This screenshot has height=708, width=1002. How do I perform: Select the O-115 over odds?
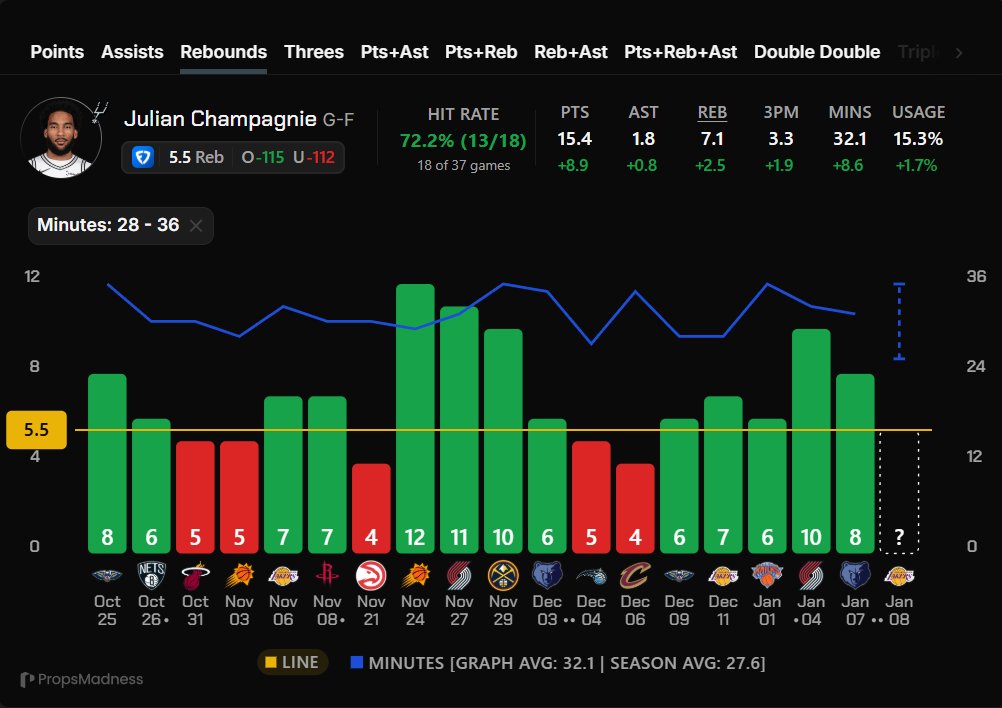tap(263, 157)
